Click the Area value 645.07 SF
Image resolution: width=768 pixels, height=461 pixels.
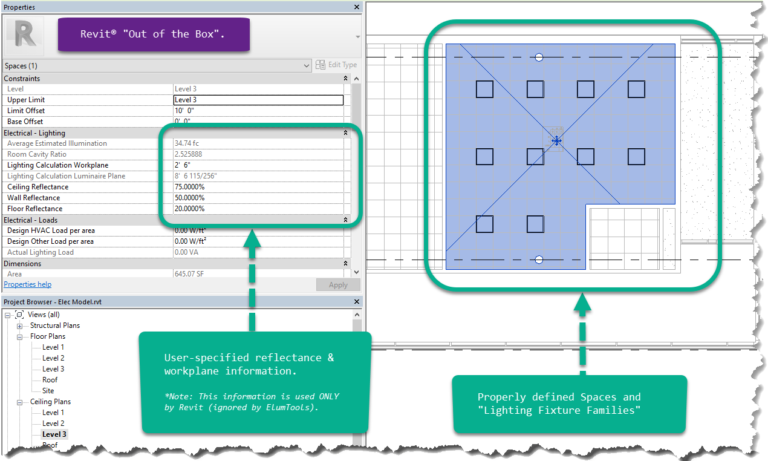pos(189,274)
